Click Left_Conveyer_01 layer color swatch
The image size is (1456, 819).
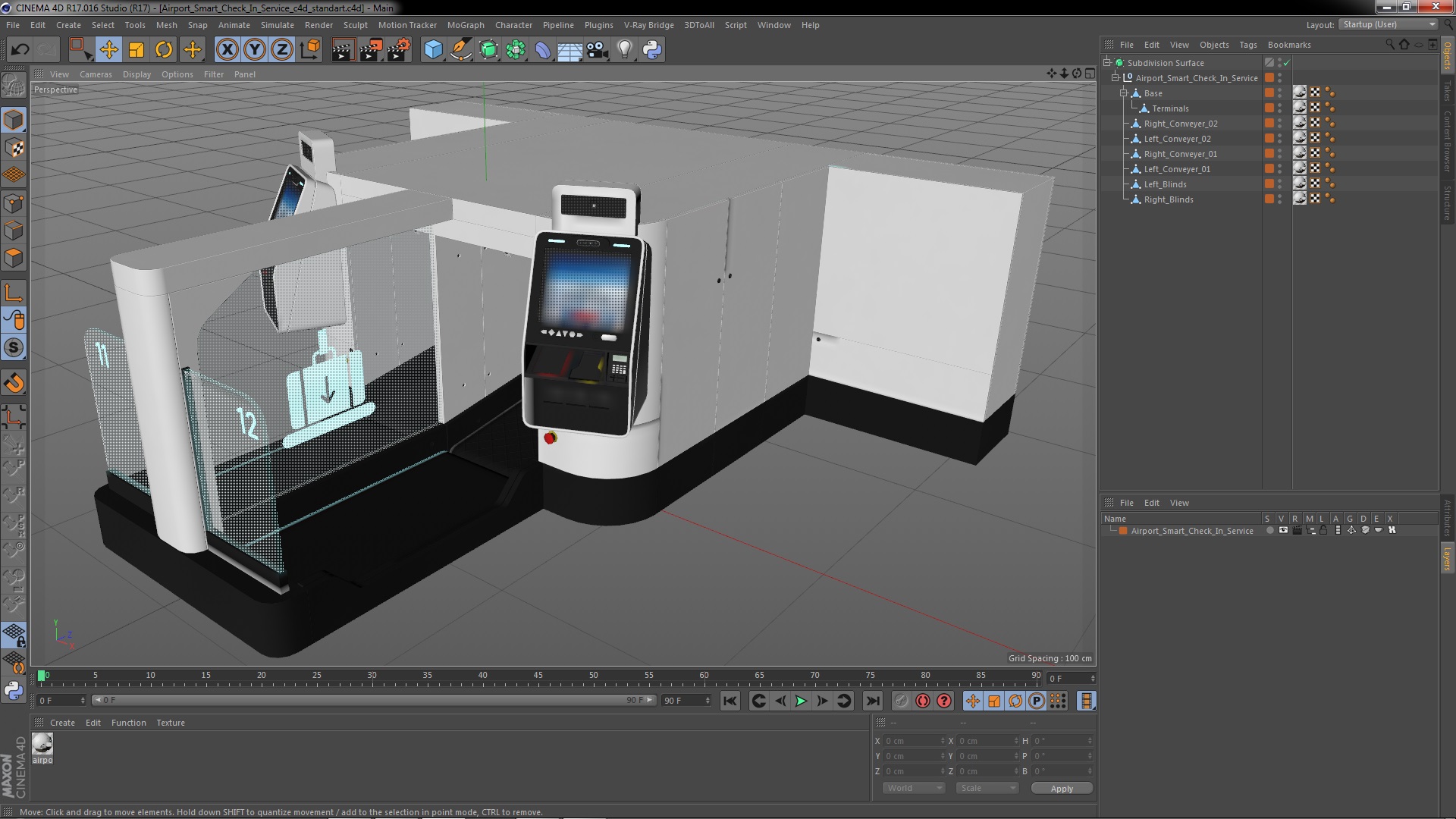[x=1269, y=169]
